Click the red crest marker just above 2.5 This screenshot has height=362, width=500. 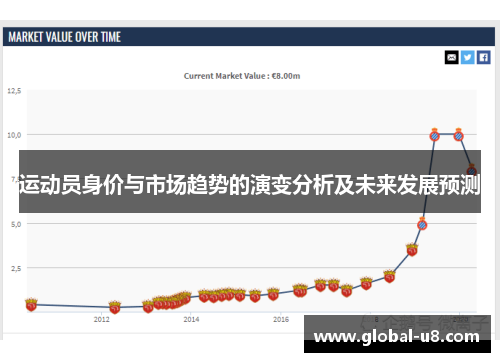412,249
